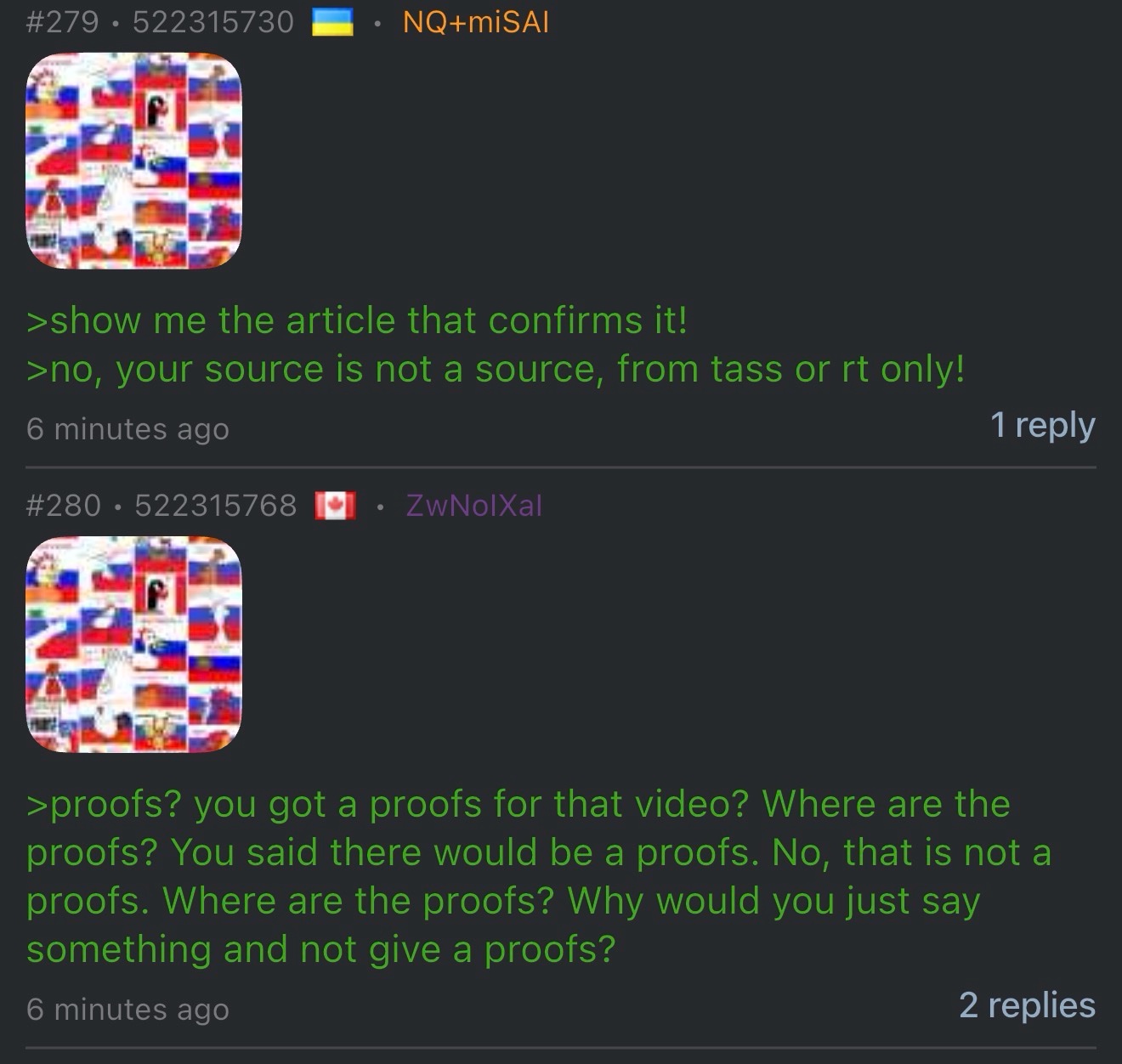
Task: Open the thumbnail image in post #280
Action: click(x=134, y=644)
